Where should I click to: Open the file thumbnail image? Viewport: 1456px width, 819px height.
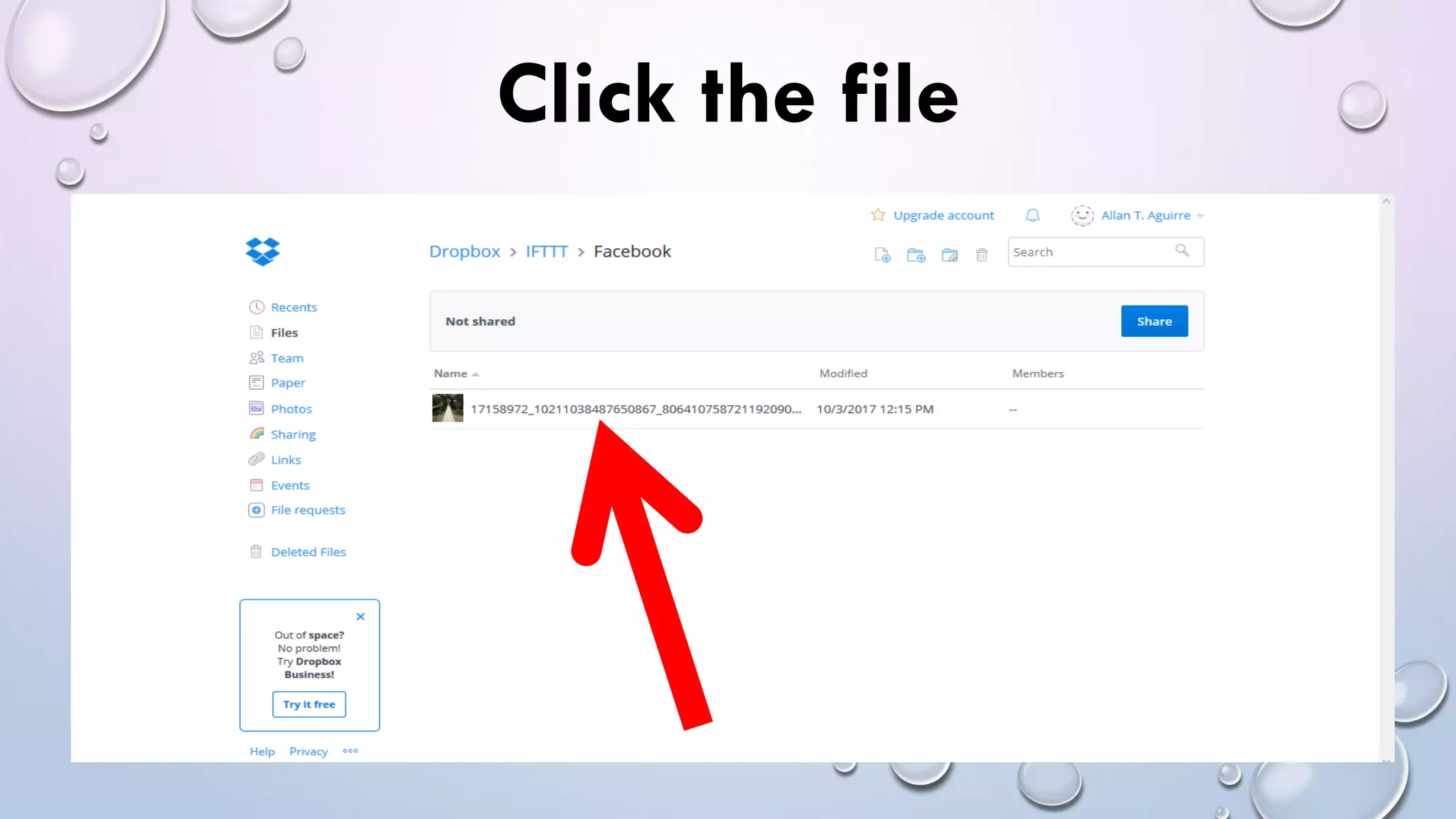click(x=448, y=408)
